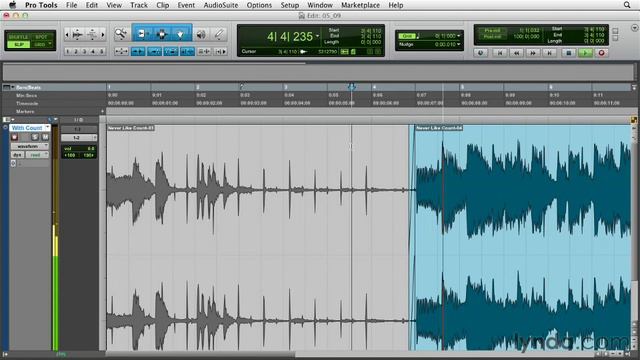The width and height of the screenshot is (640, 360).
Task: Click the Fast Forward transport button
Action: (x=533, y=53)
